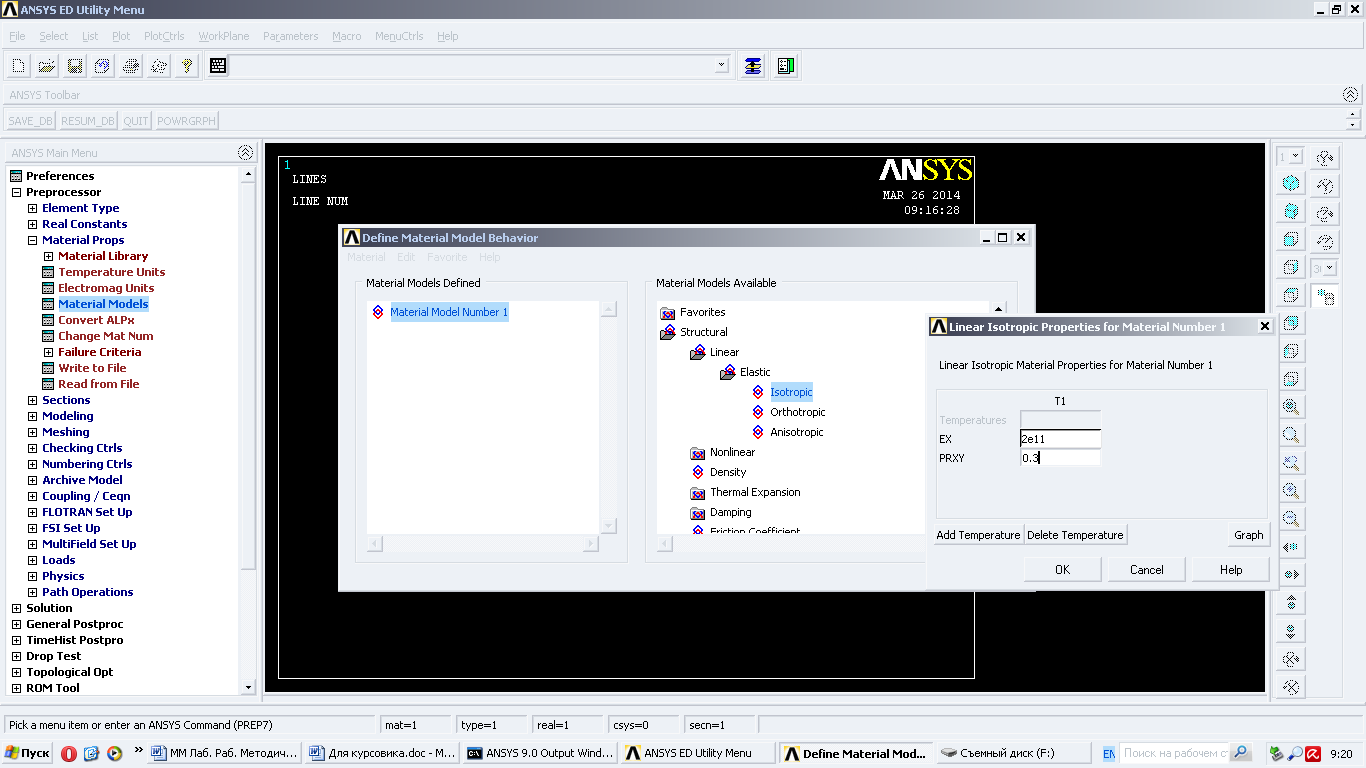The image size is (1366, 768).
Task: Click the PRXY value input field
Action: (1060, 458)
